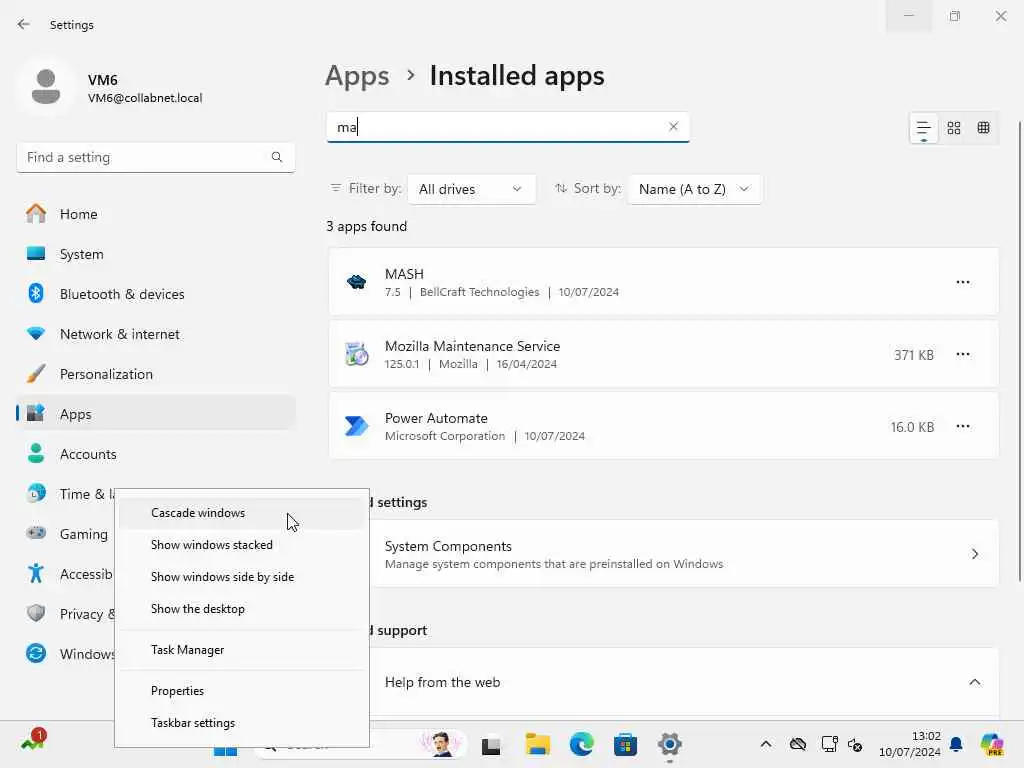This screenshot has width=1024, height=768.
Task: Go back using the Settings back arrow
Action: click(24, 24)
